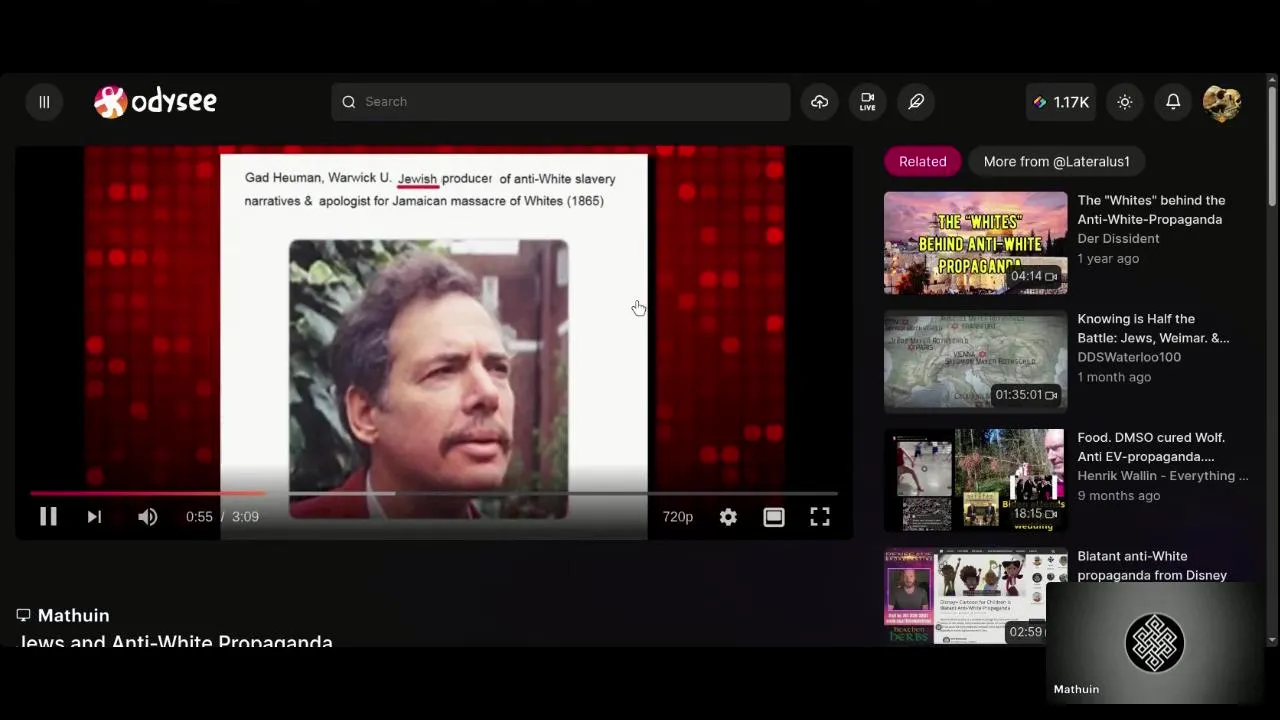
Task: Click the Search input field
Action: point(560,102)
